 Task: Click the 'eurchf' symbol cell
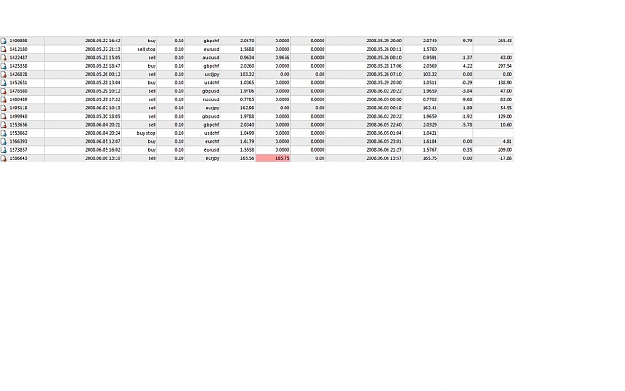(212, 141)
